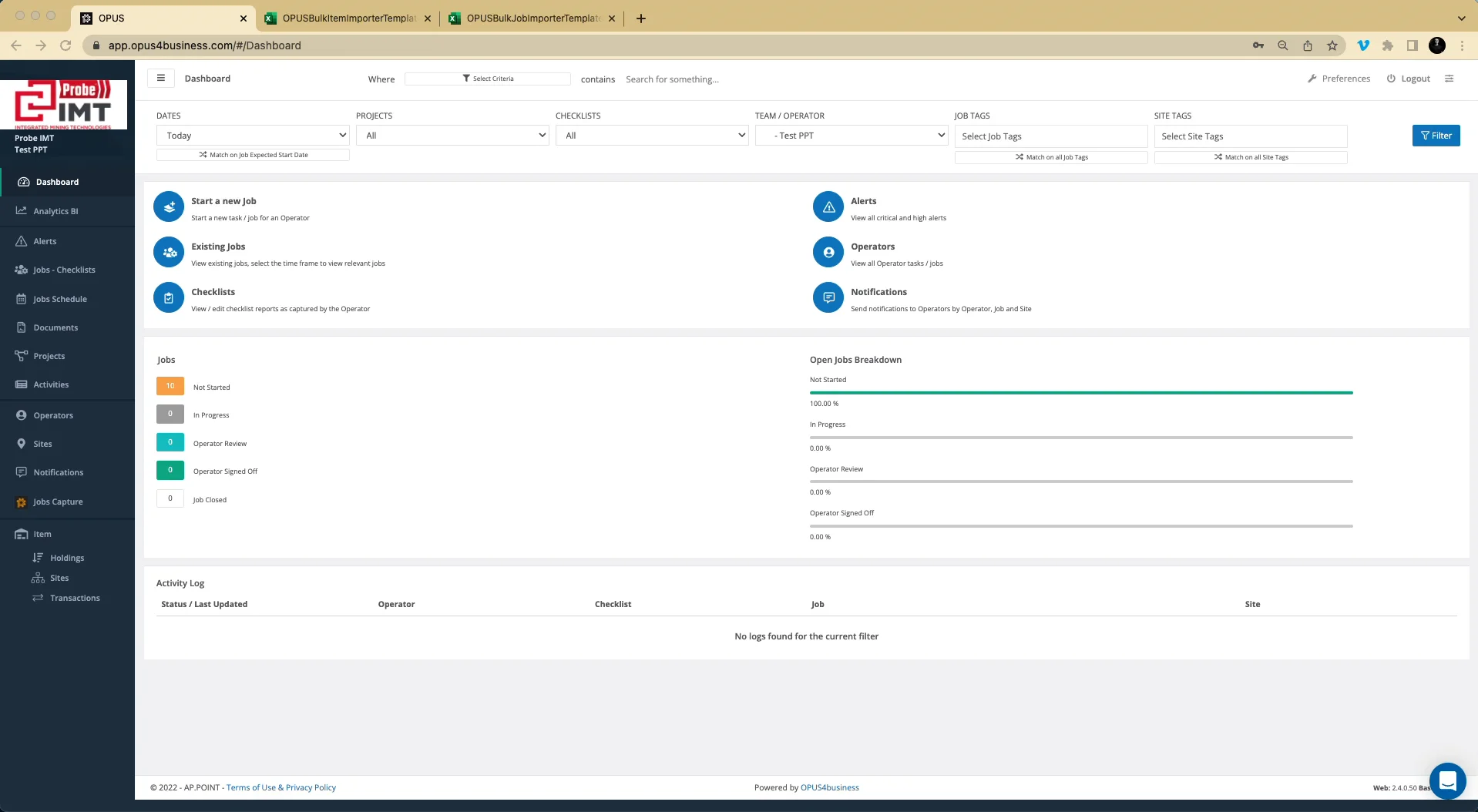Click the Start a new Job icon
Viewport: 1478px width, 812px height.
169,206
